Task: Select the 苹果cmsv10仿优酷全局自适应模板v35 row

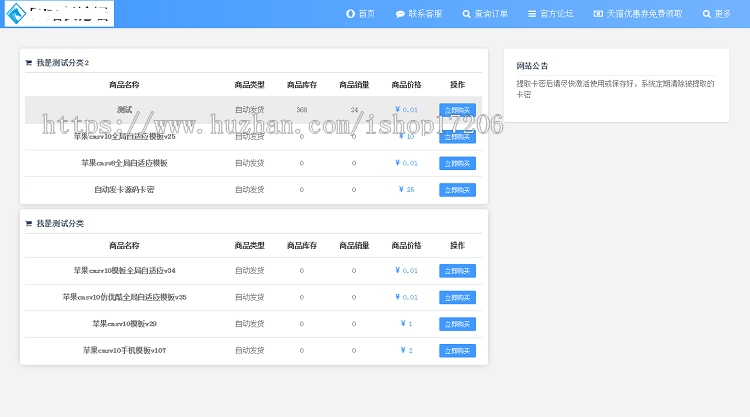Action: pos(124,297)
